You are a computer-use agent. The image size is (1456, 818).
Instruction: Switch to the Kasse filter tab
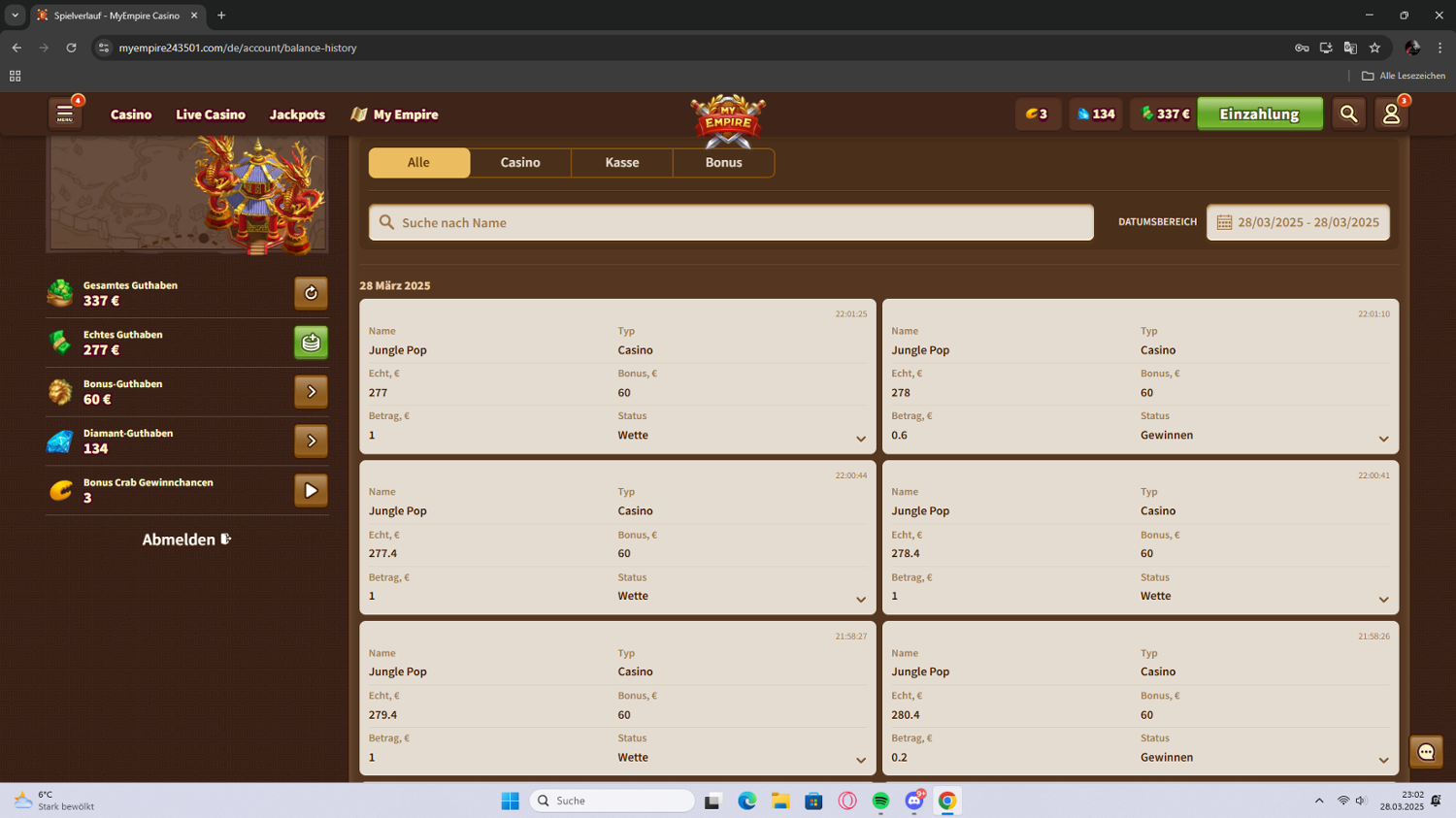(621, 163)
